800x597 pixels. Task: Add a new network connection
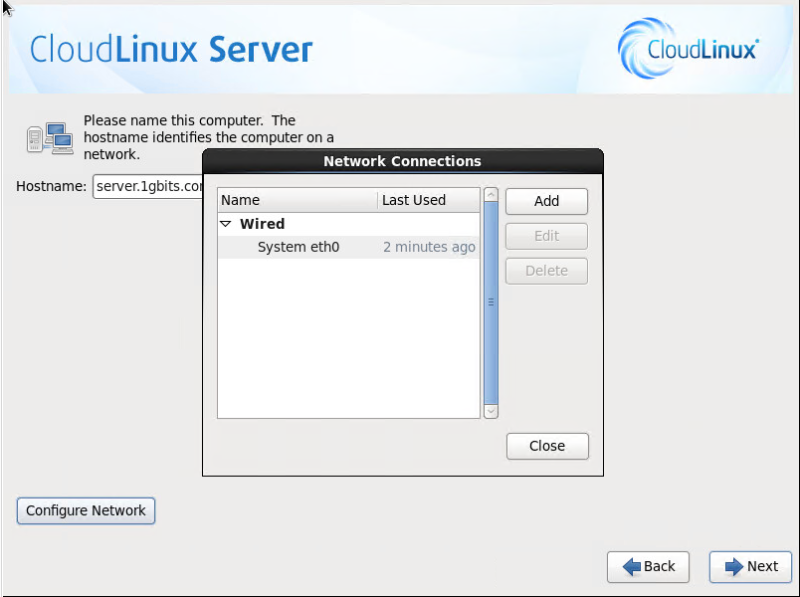tap(546, 201)
